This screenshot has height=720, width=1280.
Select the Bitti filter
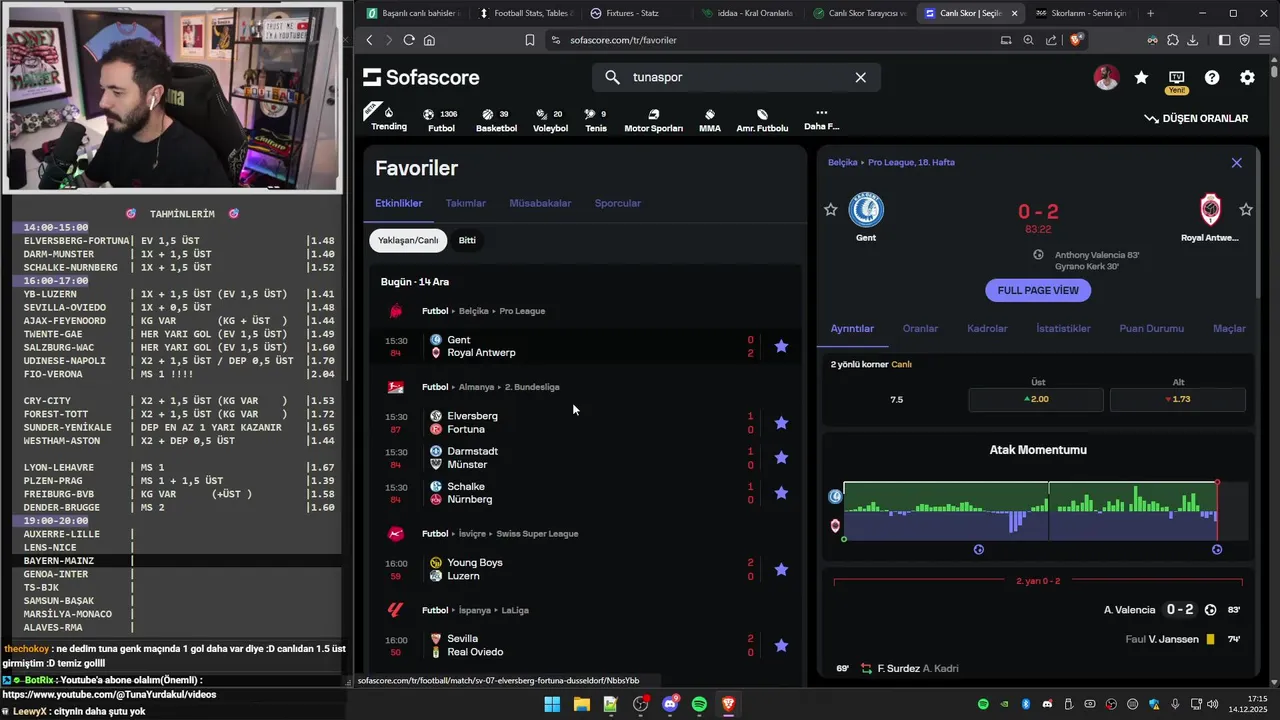[467, 240]
